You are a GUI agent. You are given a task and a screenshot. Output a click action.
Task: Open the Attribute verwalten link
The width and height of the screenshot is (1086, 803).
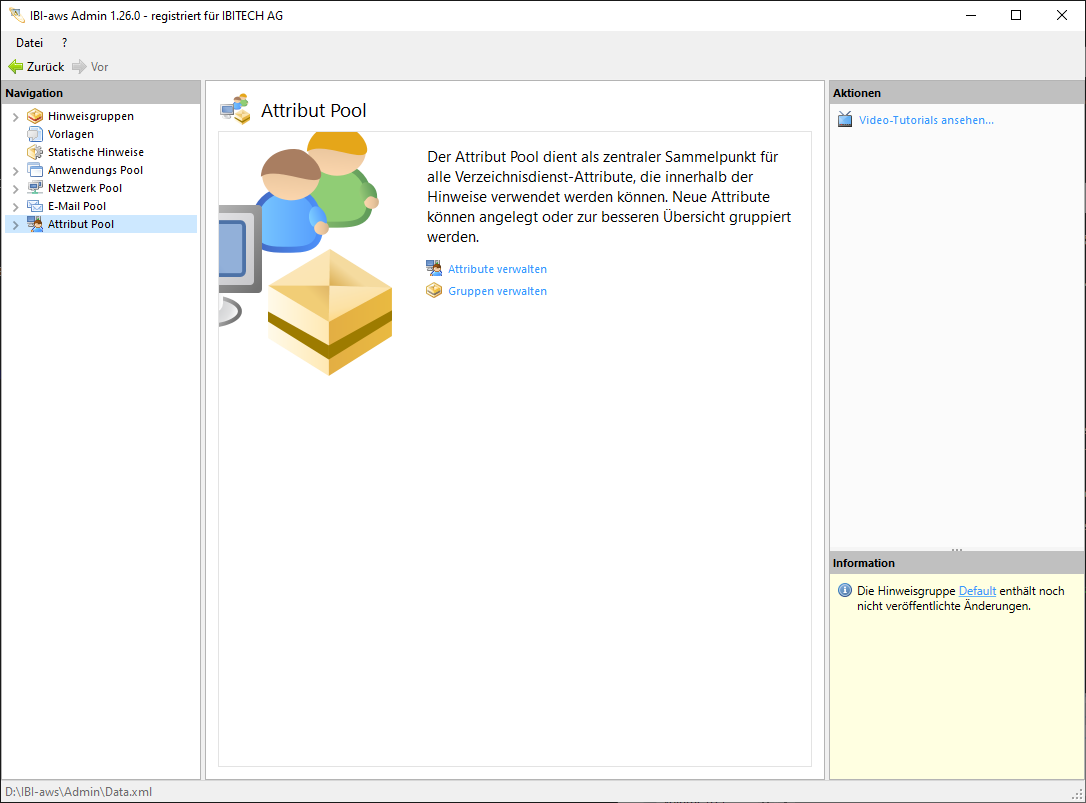tap(497, 269)
